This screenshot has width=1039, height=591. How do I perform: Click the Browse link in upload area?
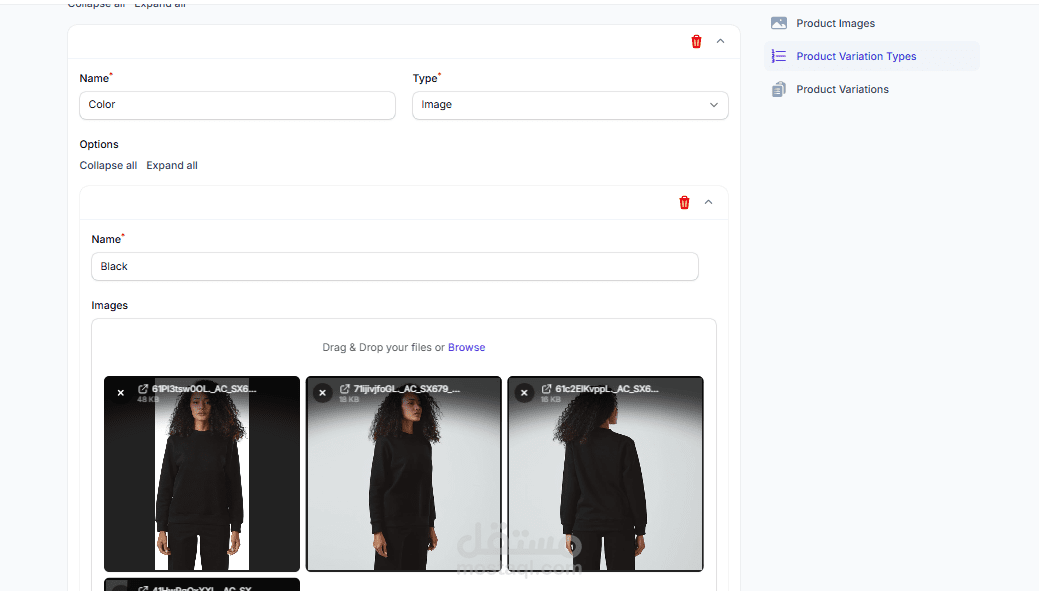point(466,347)
